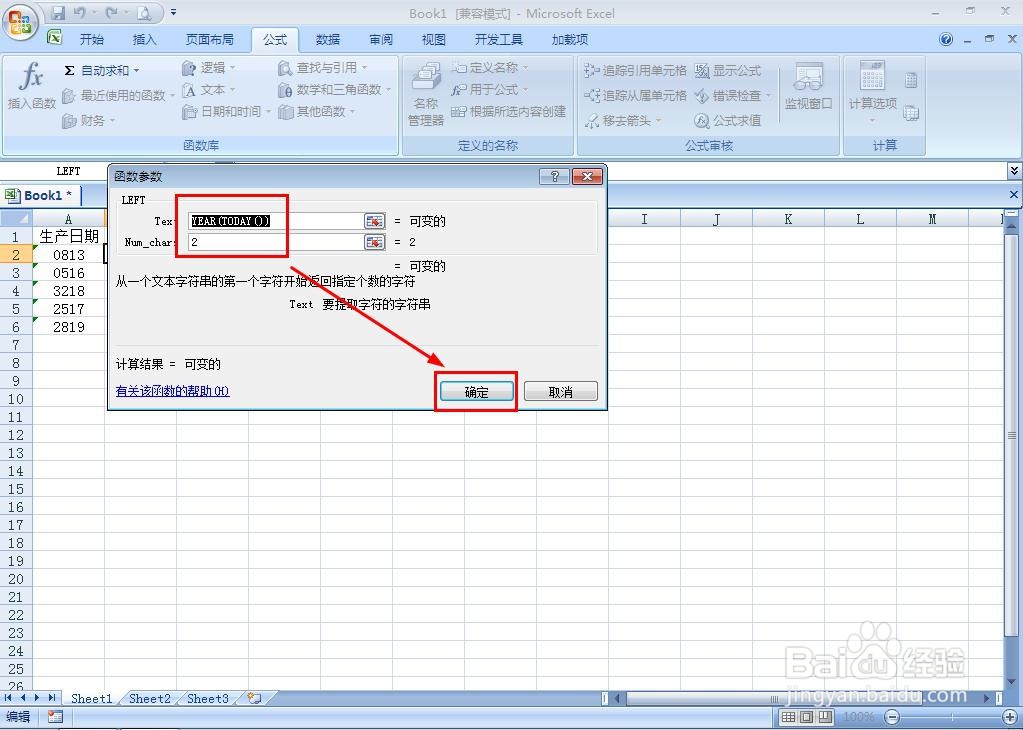The height and width of the screenshot is (730, 1023).
Task: Click Error Checking (错误检查)
Action: [x=732, y=96]
